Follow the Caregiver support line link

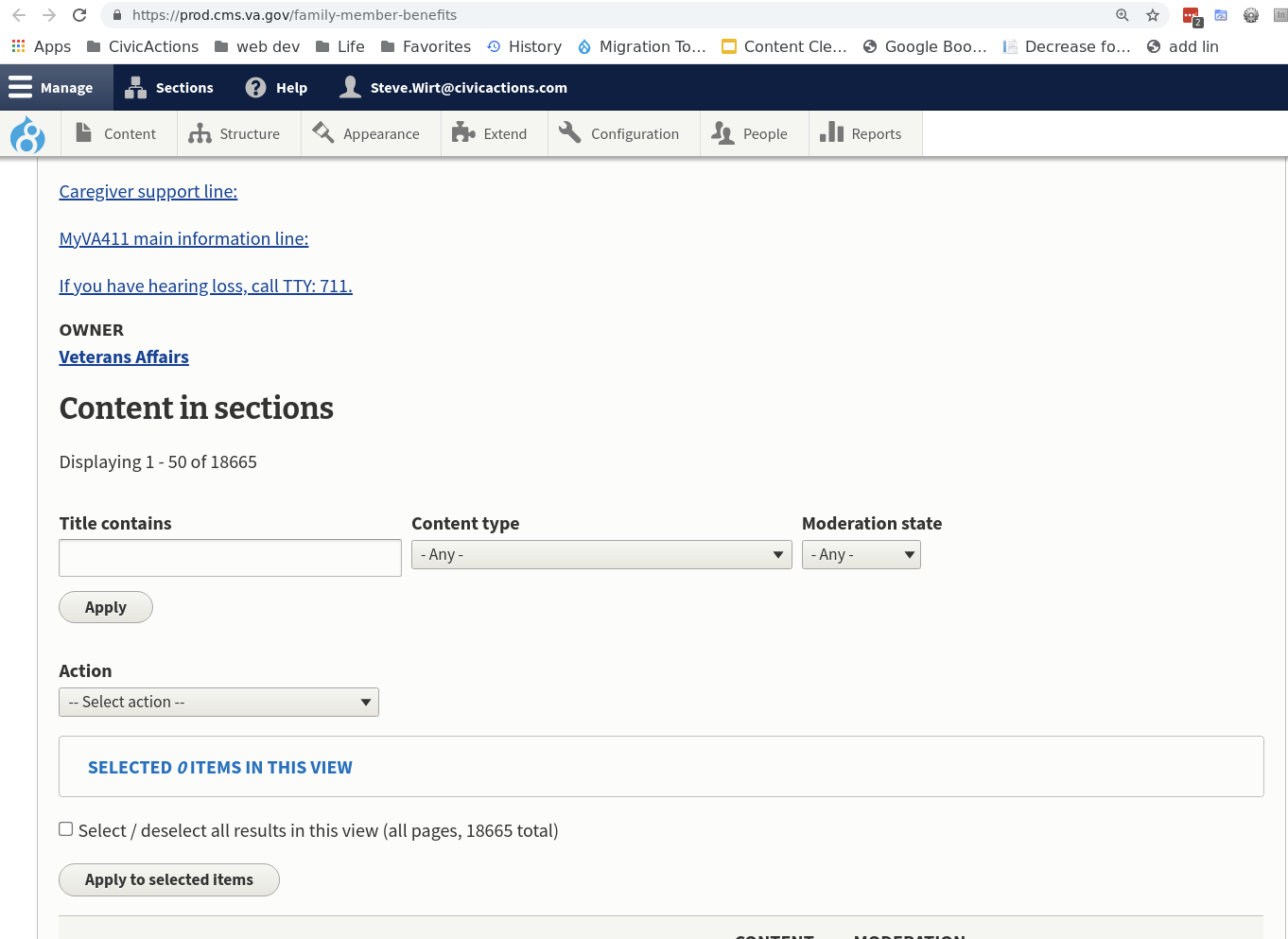(x=148, y=191)
